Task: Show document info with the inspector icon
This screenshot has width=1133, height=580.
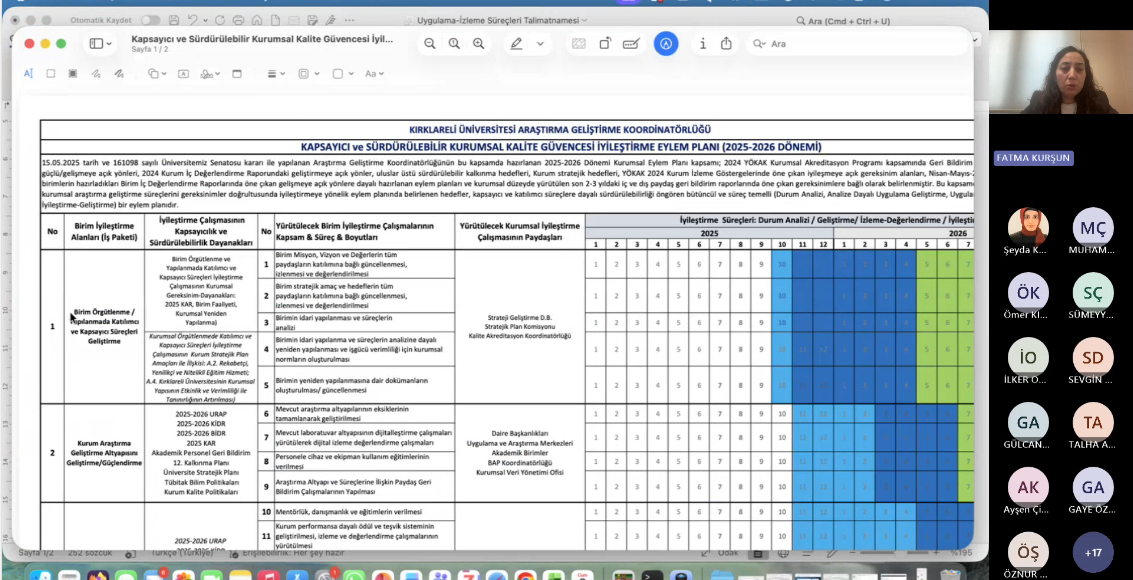Action: [703, 44]
